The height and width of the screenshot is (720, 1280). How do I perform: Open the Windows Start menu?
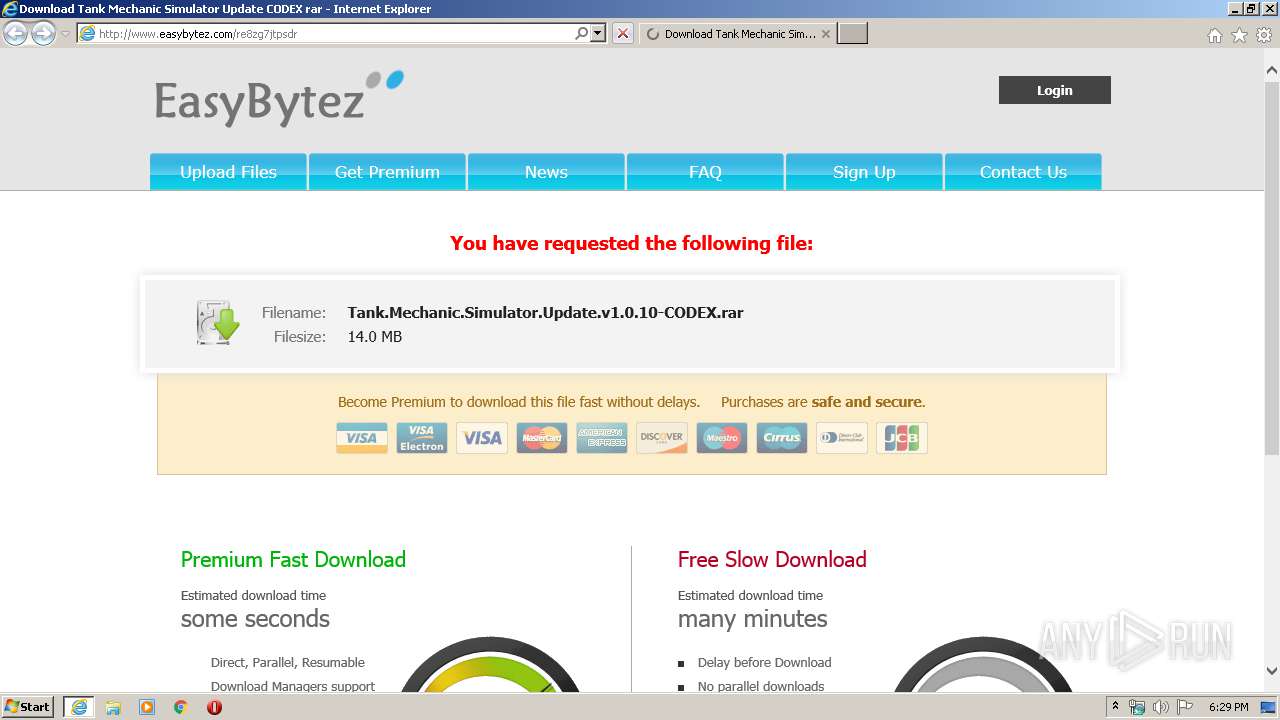click(x=27, y=707)
